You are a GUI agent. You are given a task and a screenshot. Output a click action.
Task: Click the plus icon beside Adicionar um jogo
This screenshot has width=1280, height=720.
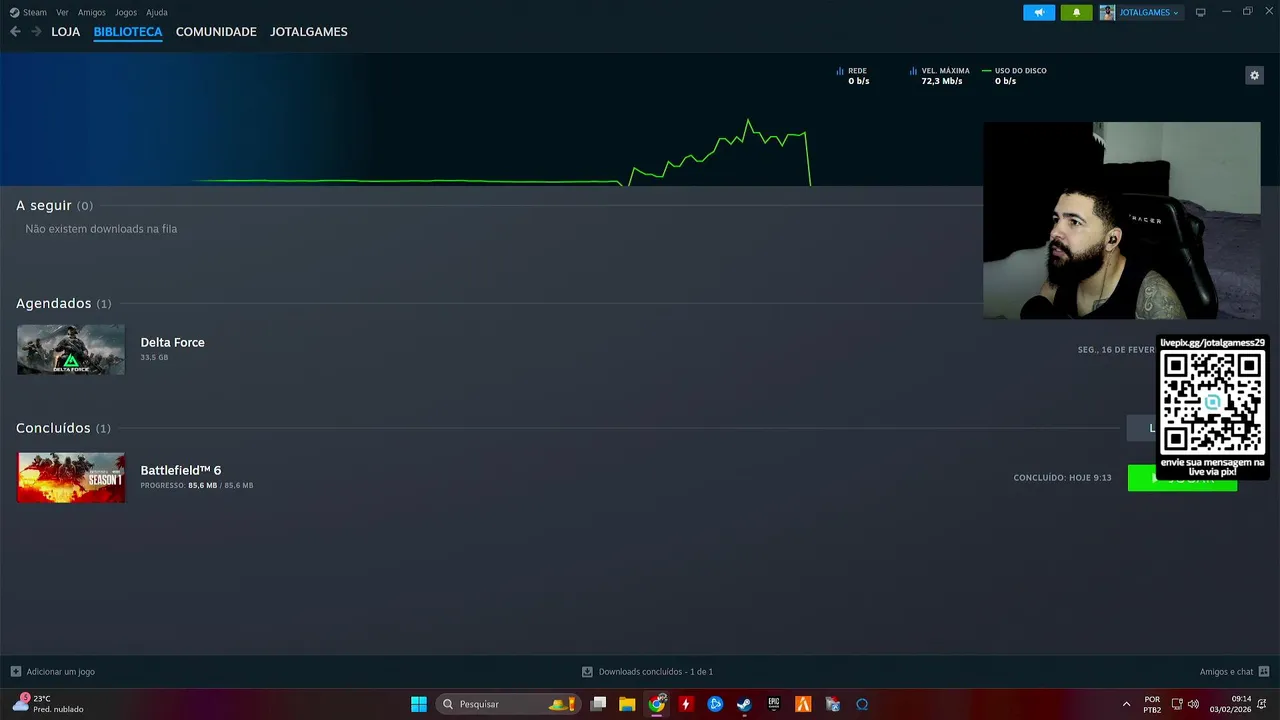click(x=15, y=672)
